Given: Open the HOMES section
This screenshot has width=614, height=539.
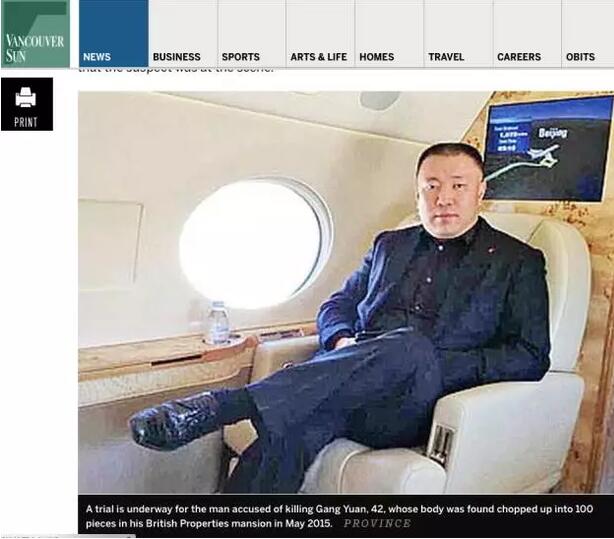Looking at the screenshot, I should coord(377,57).
